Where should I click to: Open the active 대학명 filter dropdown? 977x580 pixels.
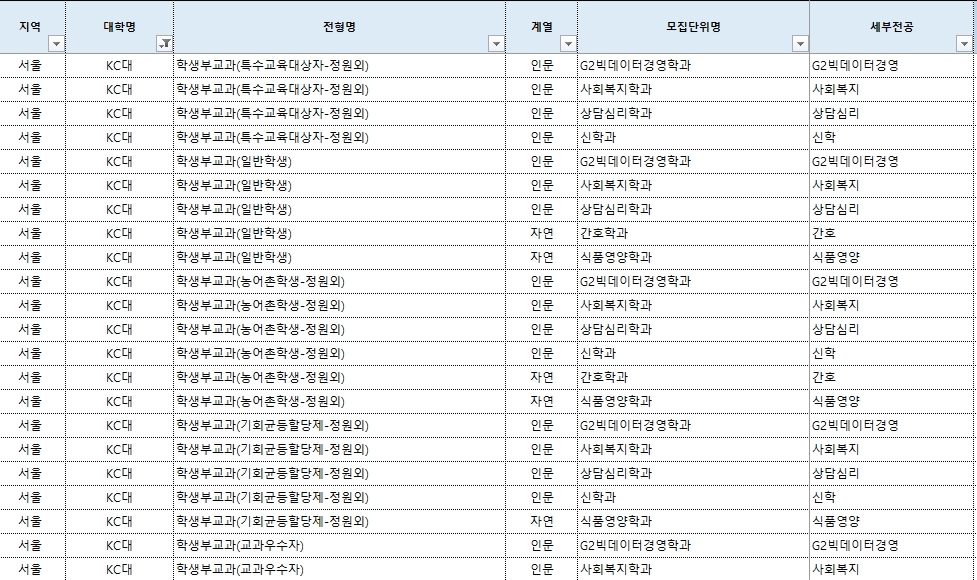(164, 44)
